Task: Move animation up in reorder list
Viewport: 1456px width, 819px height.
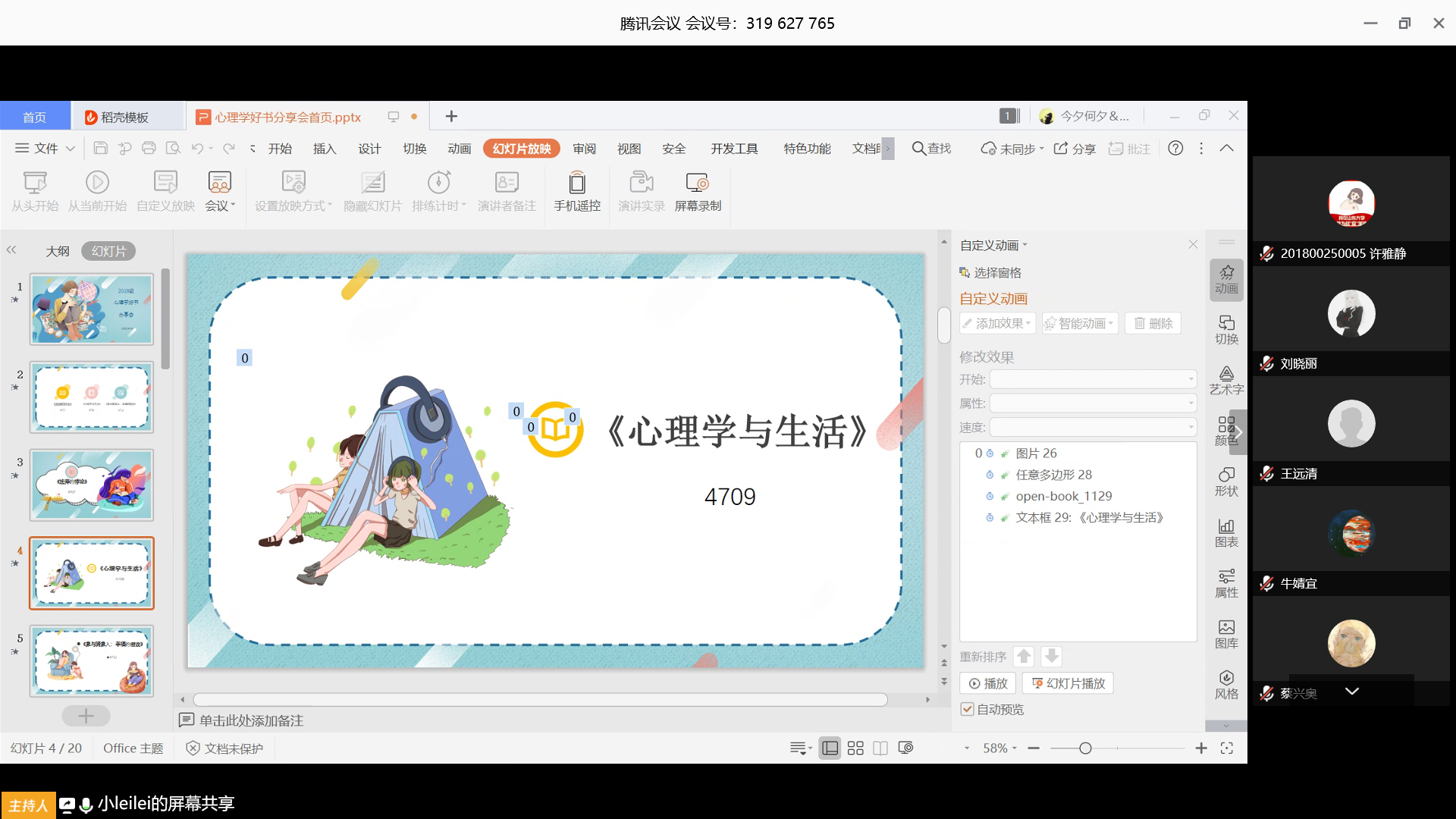Action: pyautogui.click(x=1024, y=657)
